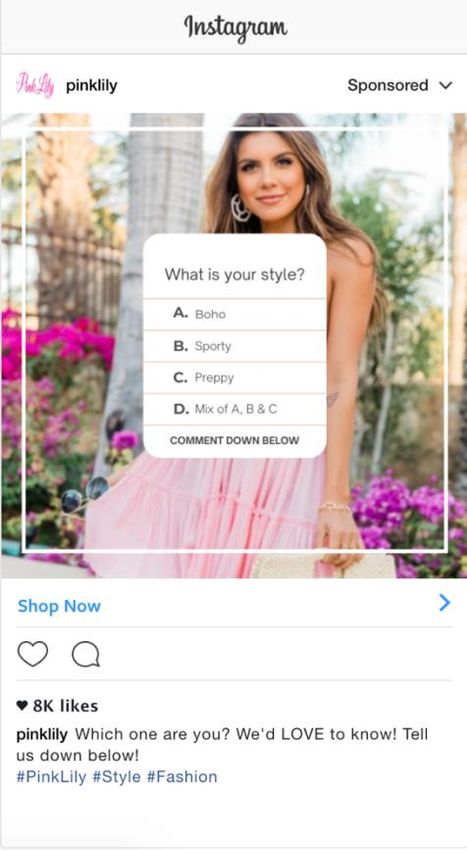The image size is (467, 850).
Task: Open the #Fashion hashtag
Action: (182, 776)
